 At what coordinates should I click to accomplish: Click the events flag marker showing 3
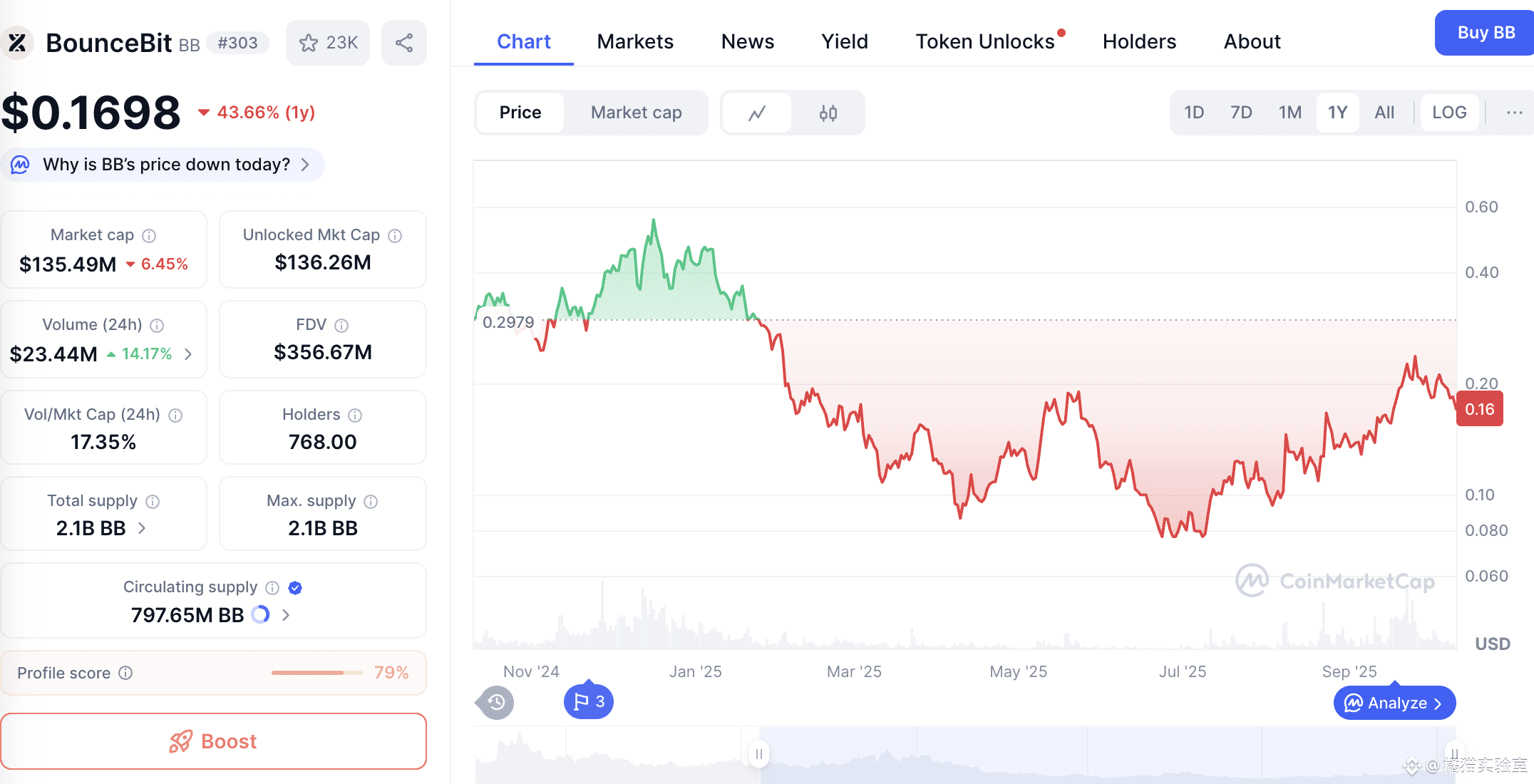[589, 702]
